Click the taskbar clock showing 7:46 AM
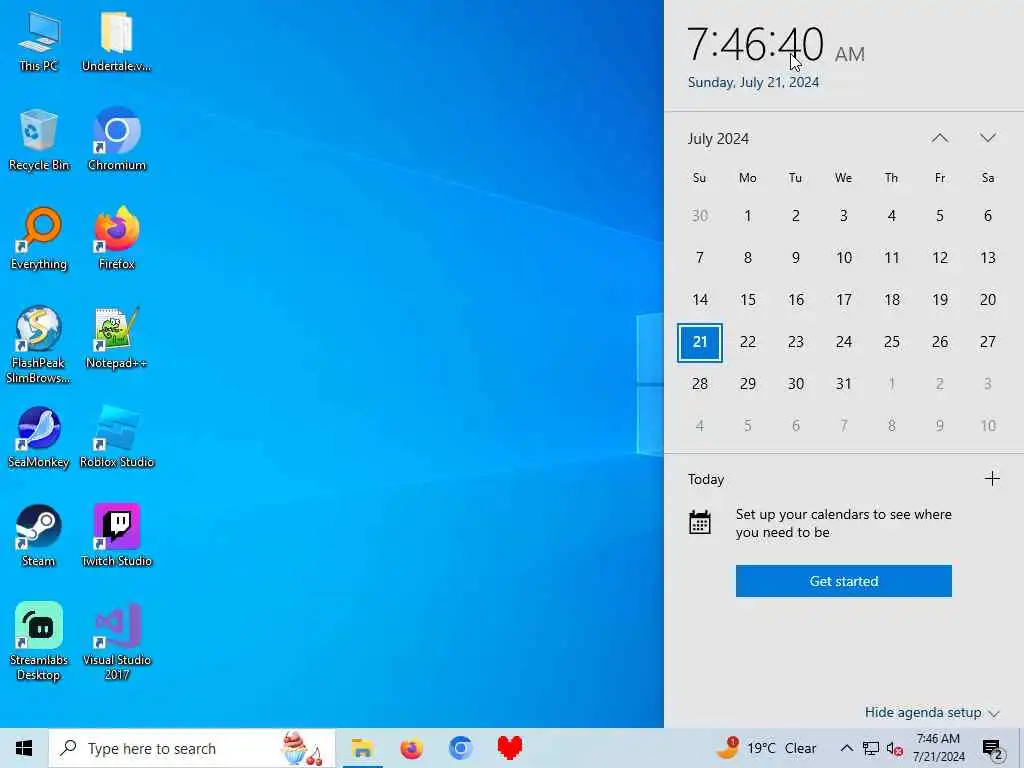 pyautogui.click(x=938, y=748)
